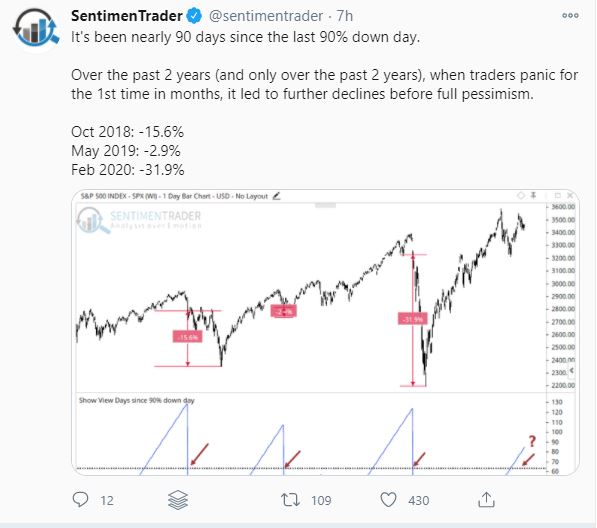Image resolution: width=597 pixels, height=528 pixels.
Task: Click the like count 430
Action: point(418,500)
